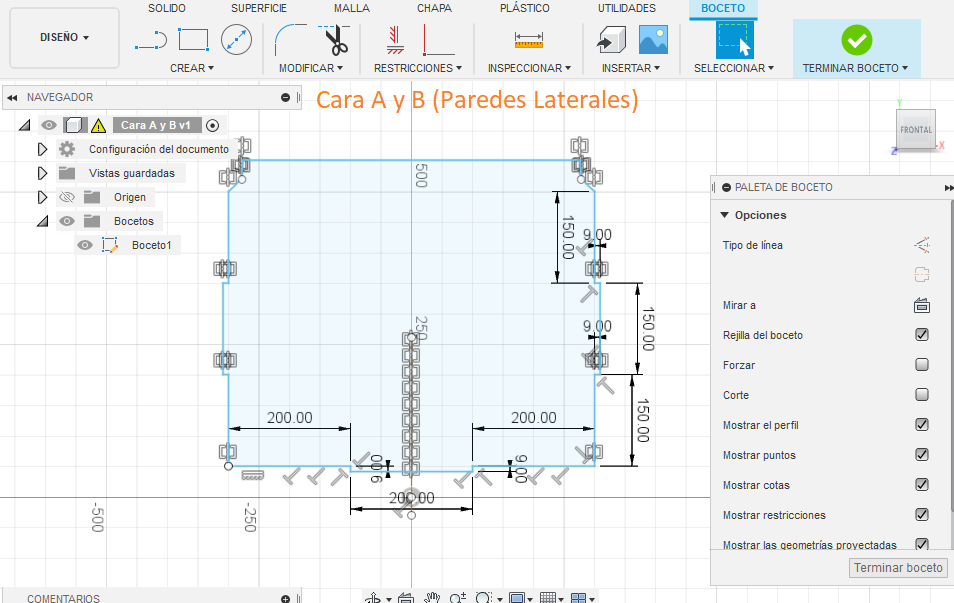Screen dimensions: 954x603
Task: Switch to the SOLIDO tab
Action: pos(167,9)
